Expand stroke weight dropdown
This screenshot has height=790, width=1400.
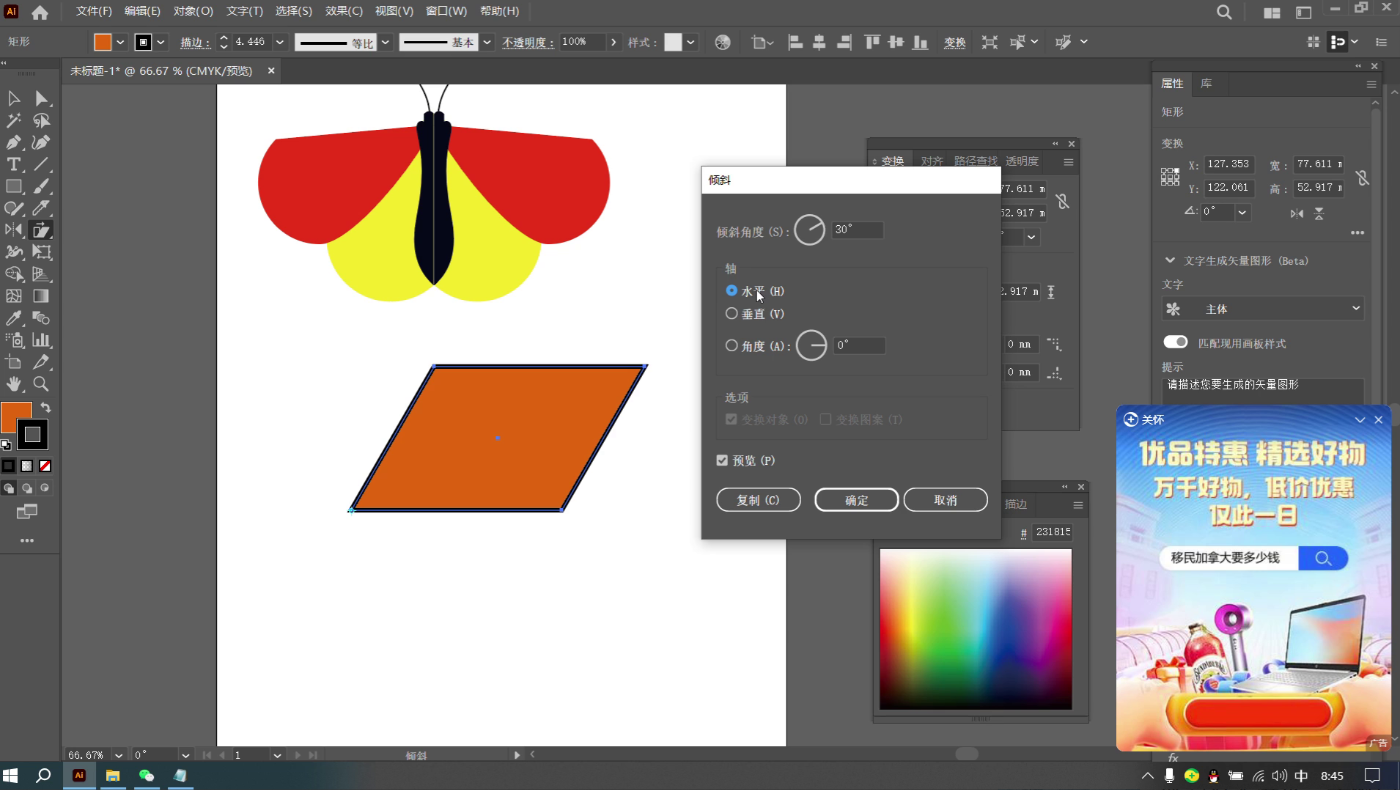point(279,42)
